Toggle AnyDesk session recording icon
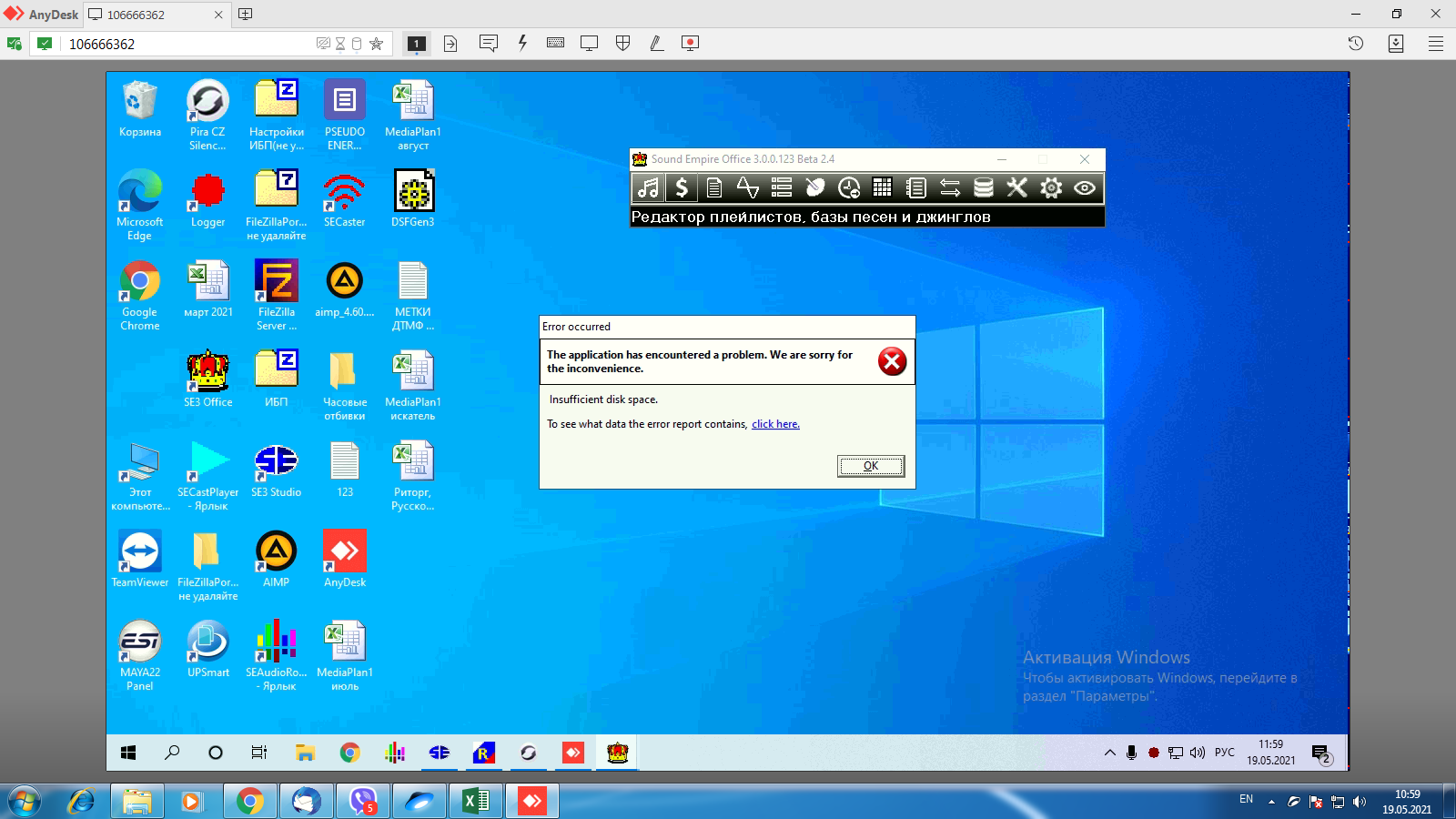 [690, 43]
